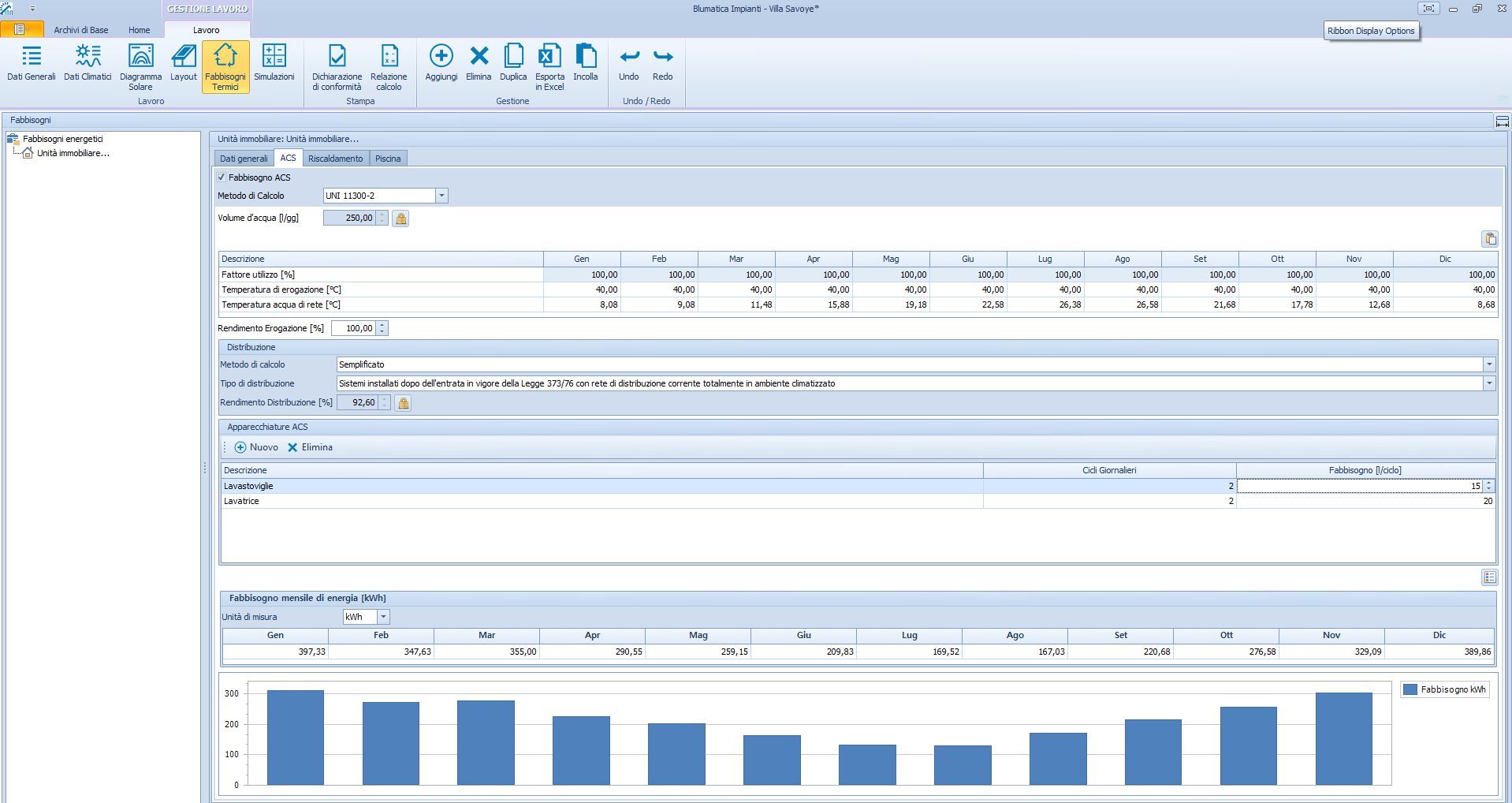The width and height of the screenshot is (1512, 803).
Task: Click Elimina in Apparecchiature ACS toolbar
Action: [x=310, y=447]
